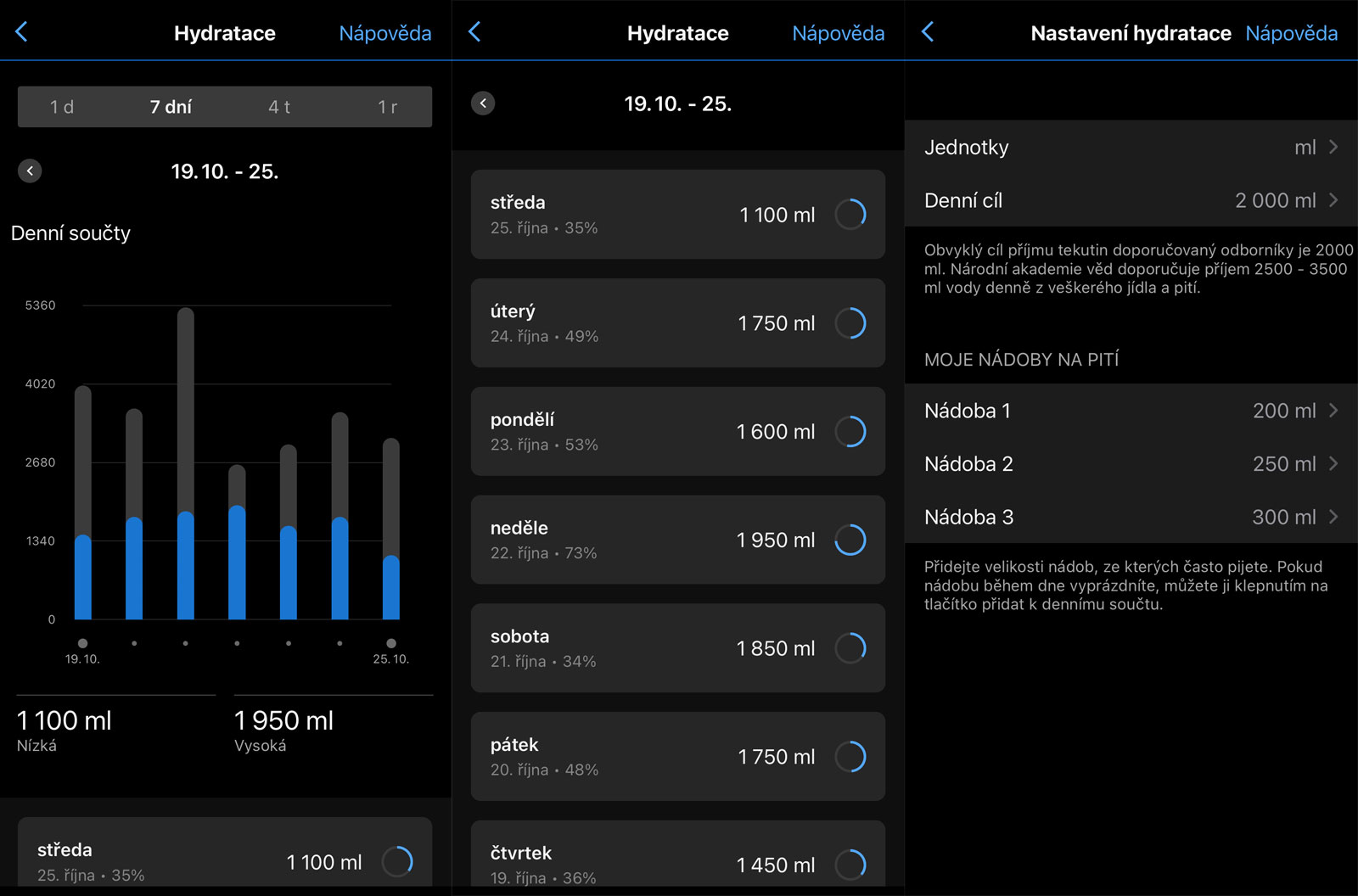This screenshot has height=896, width=1358.
Task: Select the 7 dní time range tab
Action: 171,107
